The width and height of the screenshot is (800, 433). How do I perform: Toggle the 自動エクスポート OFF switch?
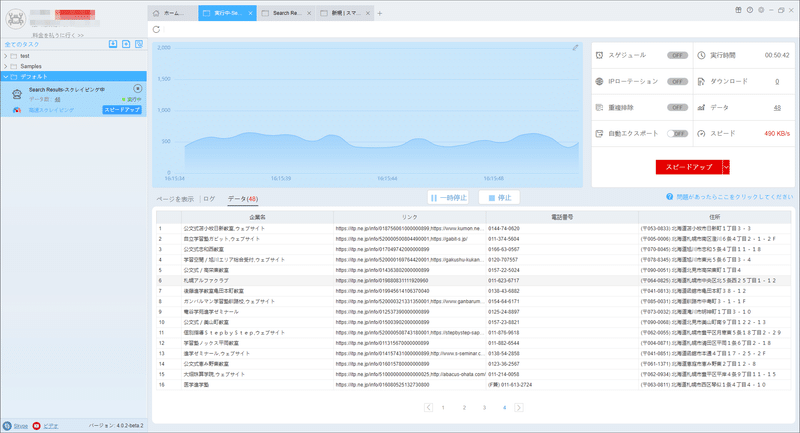677,134
